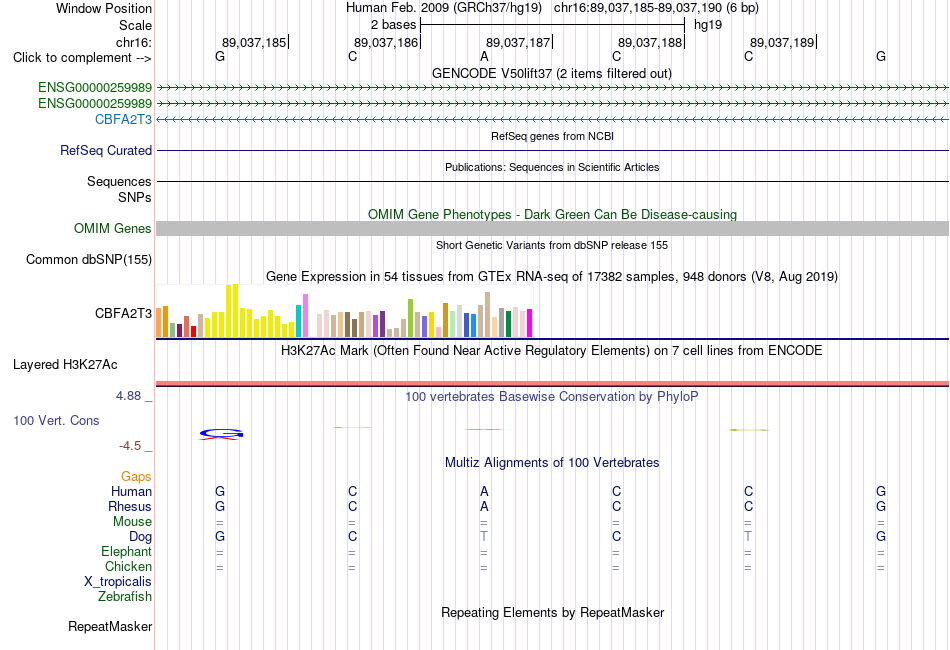The width and height of the screenshot is (950, 650).
Task: Click the CBFA2T3 gene label in GENCODE track
Action: pyautogui.click(x=123, y=119)
